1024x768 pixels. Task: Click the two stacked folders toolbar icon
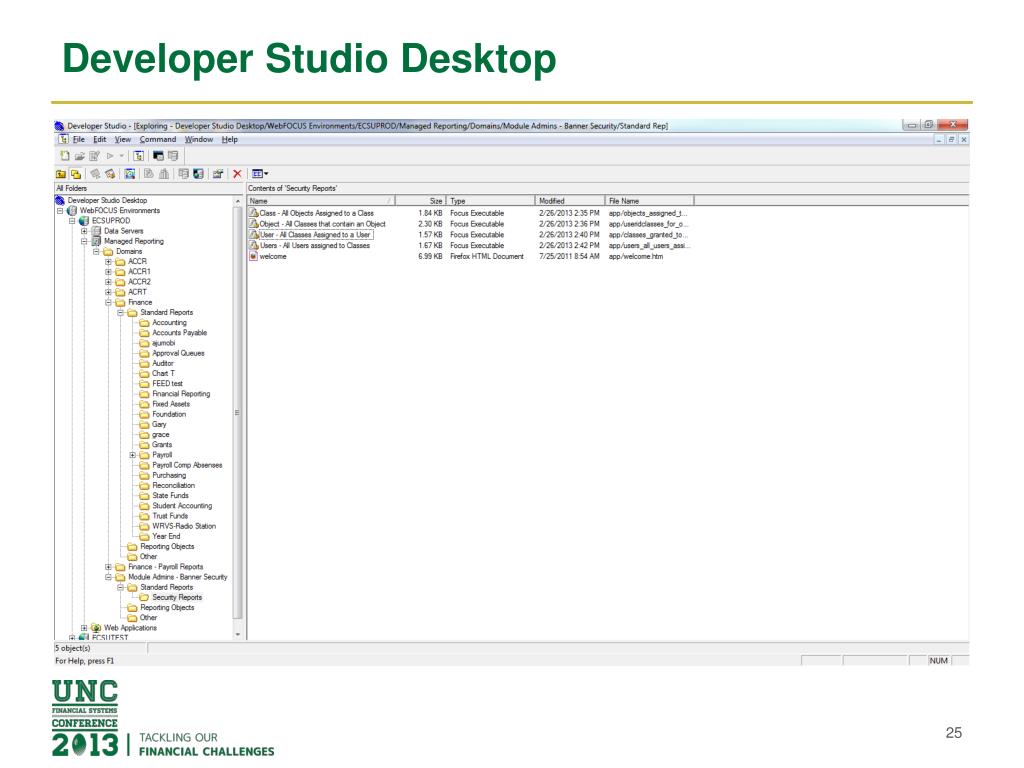click(76, 174)
